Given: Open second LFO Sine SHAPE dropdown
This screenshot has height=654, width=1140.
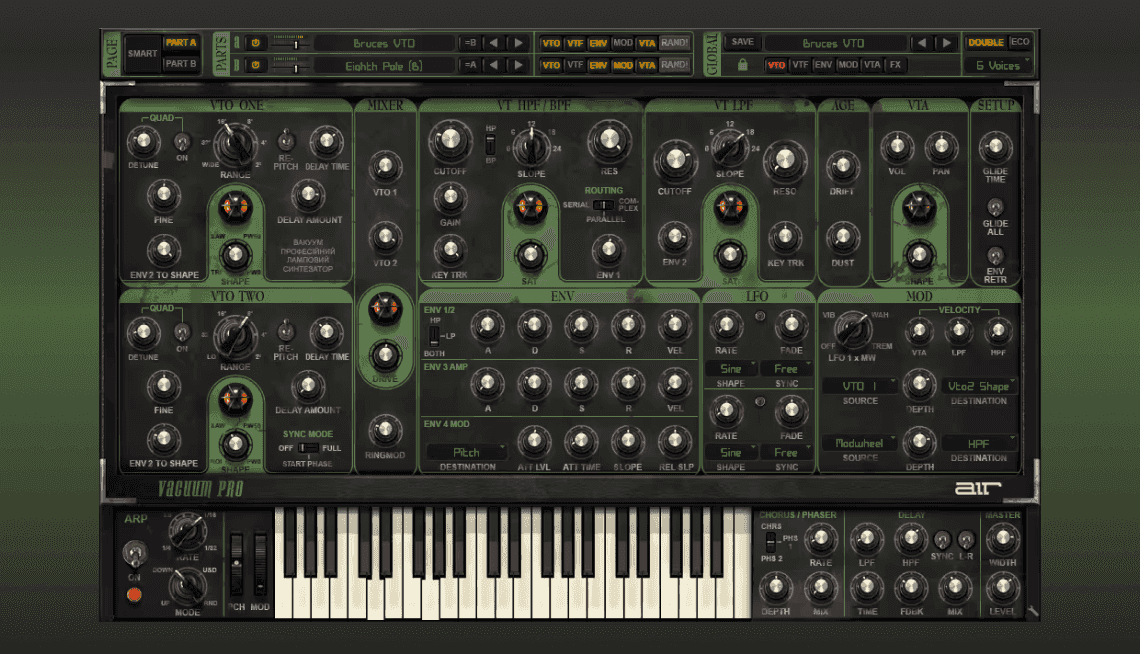Looking at the screenshot, I should (731, 452).
